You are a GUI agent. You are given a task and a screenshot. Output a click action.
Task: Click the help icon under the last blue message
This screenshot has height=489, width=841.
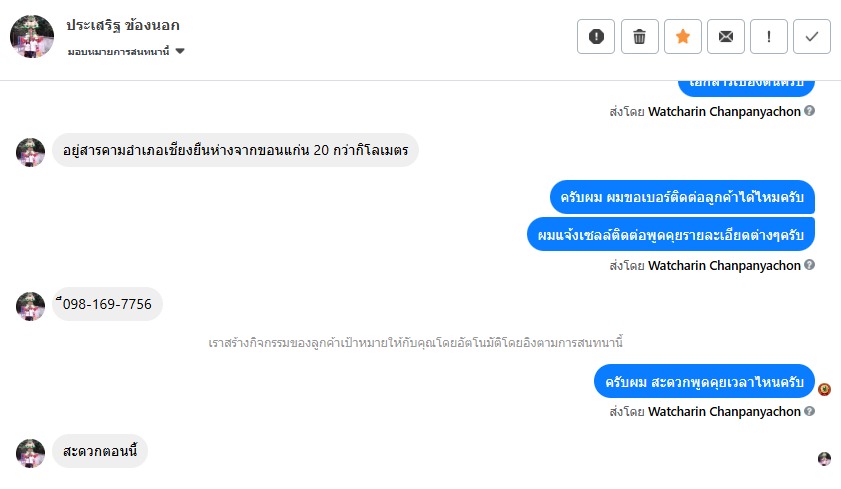point(810,411)
